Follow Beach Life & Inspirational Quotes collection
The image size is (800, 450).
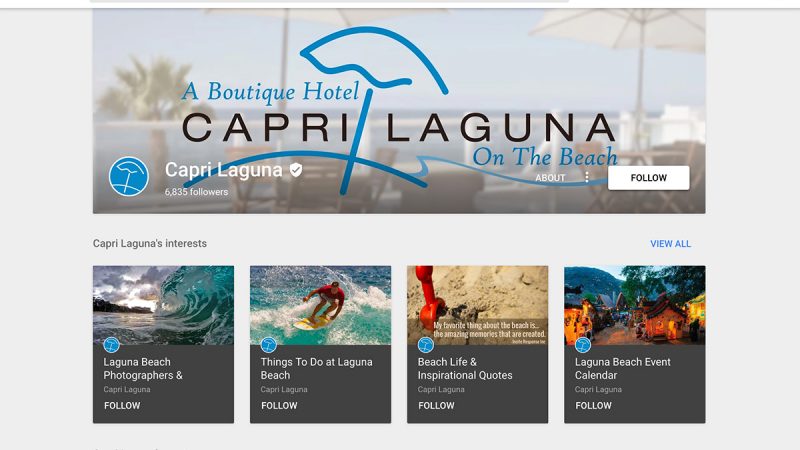coord(436,406)
